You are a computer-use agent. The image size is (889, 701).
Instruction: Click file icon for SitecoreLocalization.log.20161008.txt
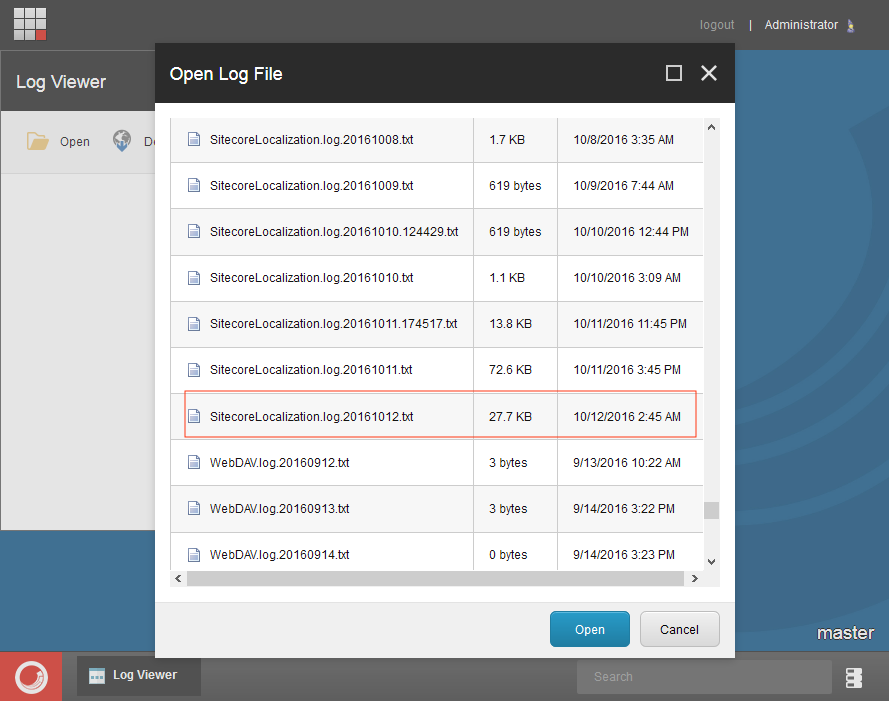pyautogui.click(x=194, y=140)
